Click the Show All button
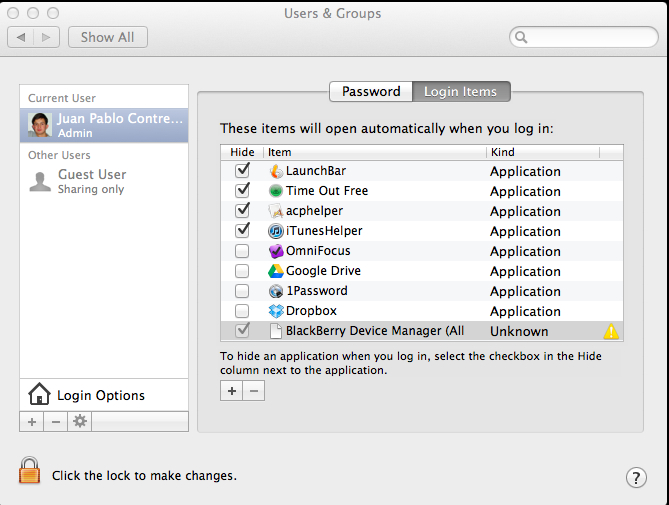This screenshot has width=669, height=505. click(108, 37)
